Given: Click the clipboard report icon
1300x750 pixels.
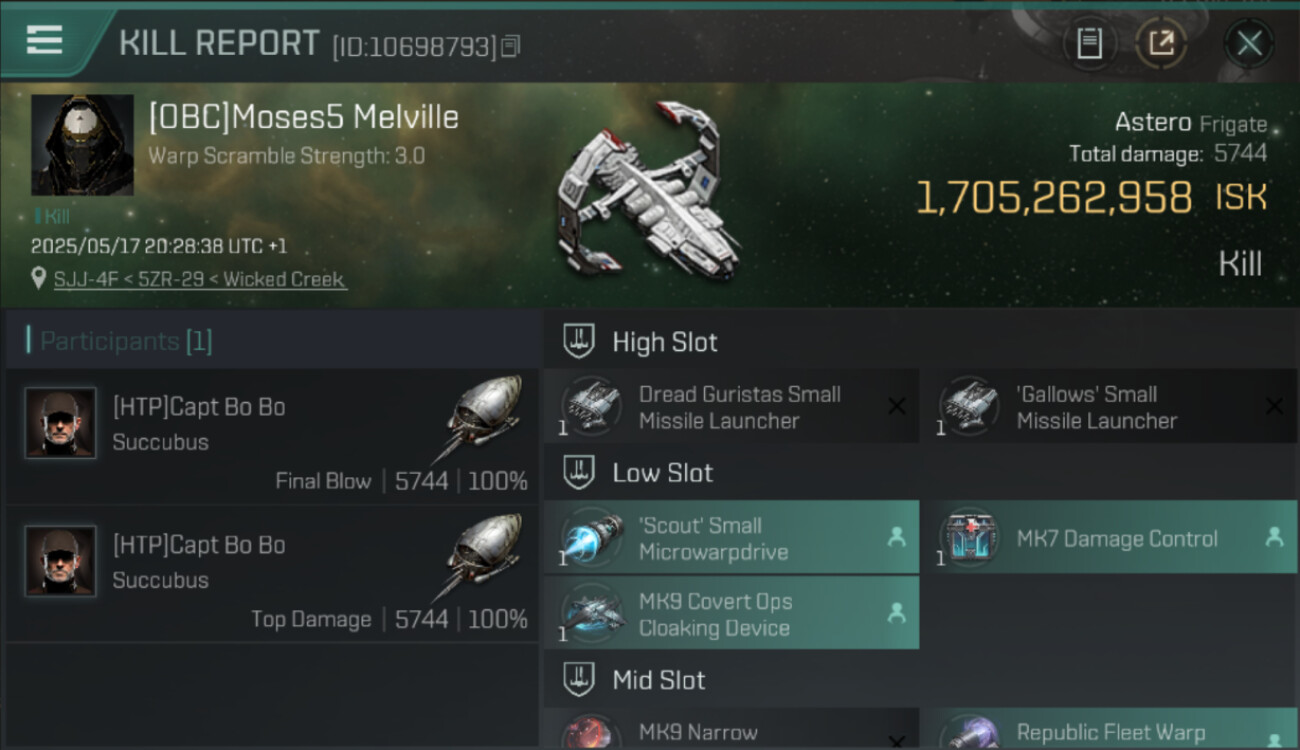Looking at the screenshot, I should click(1089, 43).
